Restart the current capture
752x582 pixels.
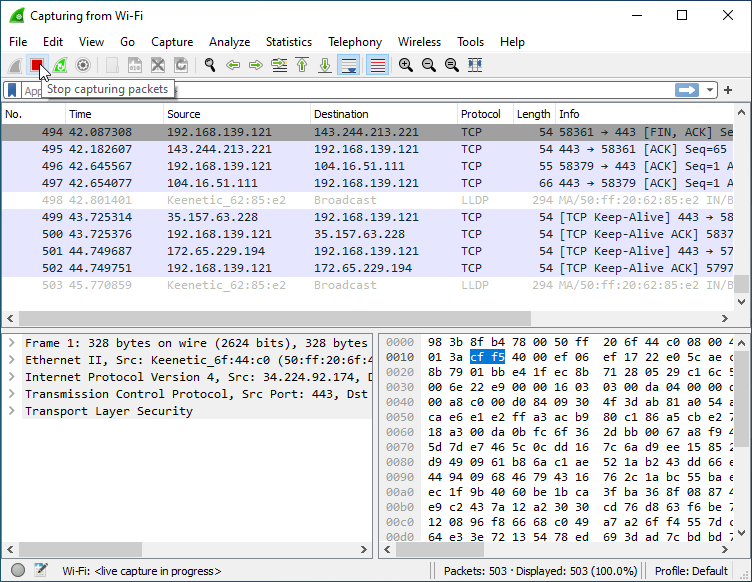click(x=60, y=65)
